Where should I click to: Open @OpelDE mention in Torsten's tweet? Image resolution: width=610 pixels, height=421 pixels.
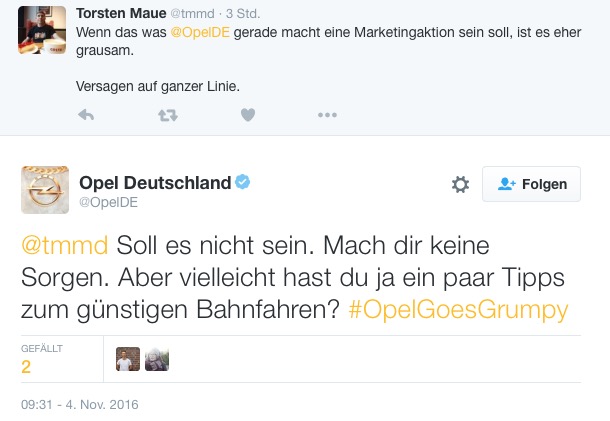tap(200, 32)
